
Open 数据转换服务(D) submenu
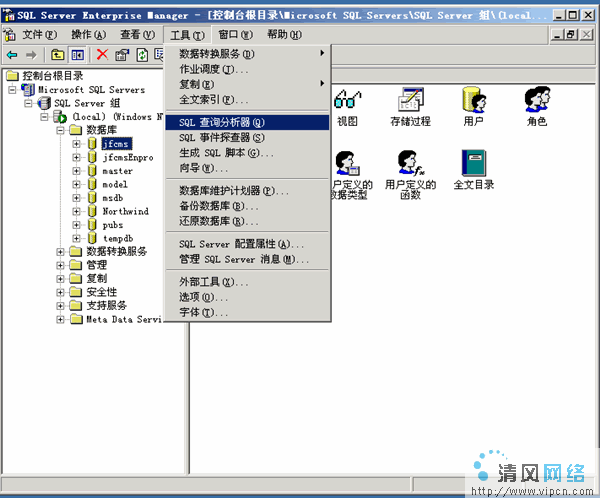click(x=247, y=54)
